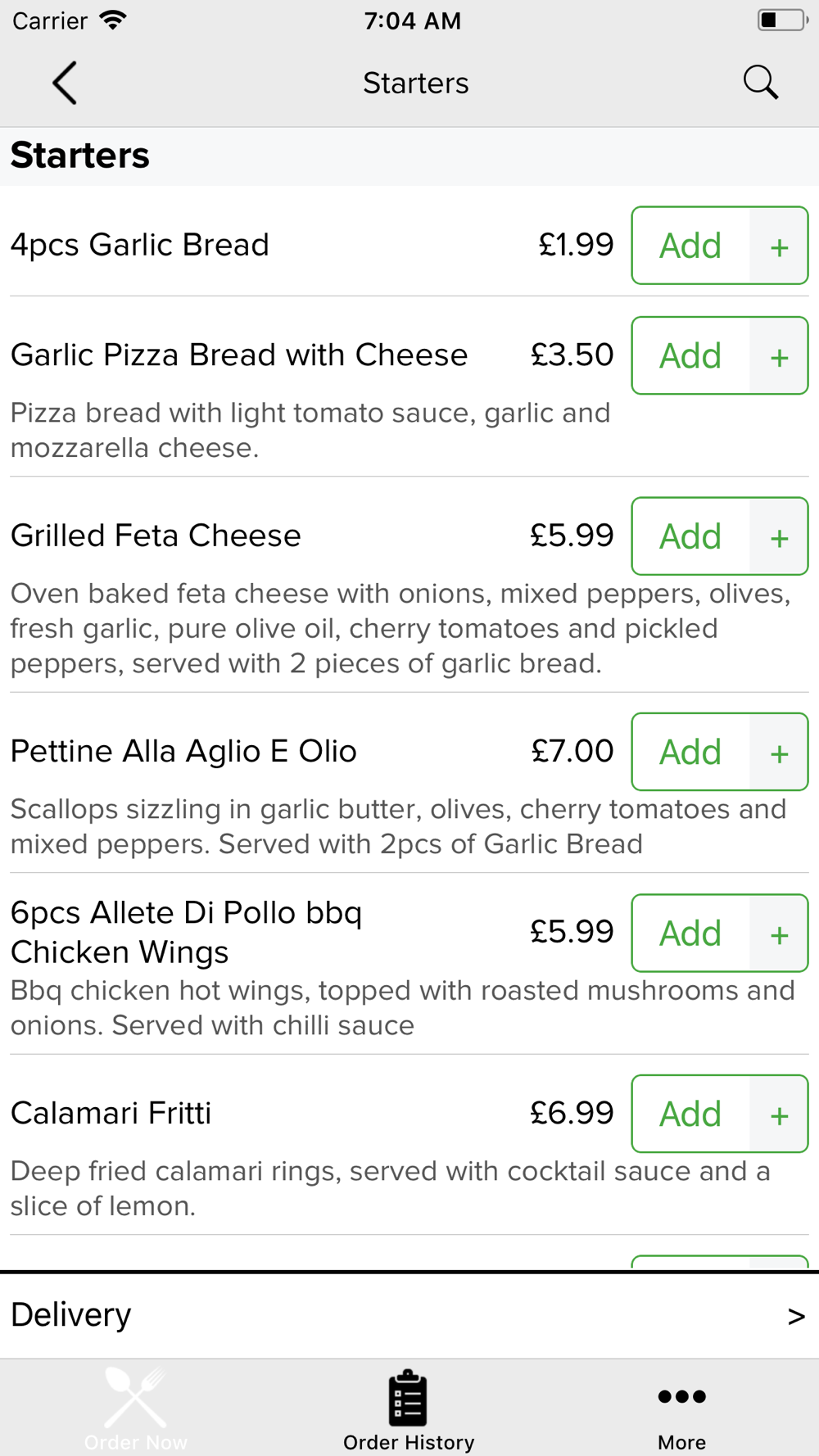Add 4pcs Garlic Bread to order

(690, 246)
